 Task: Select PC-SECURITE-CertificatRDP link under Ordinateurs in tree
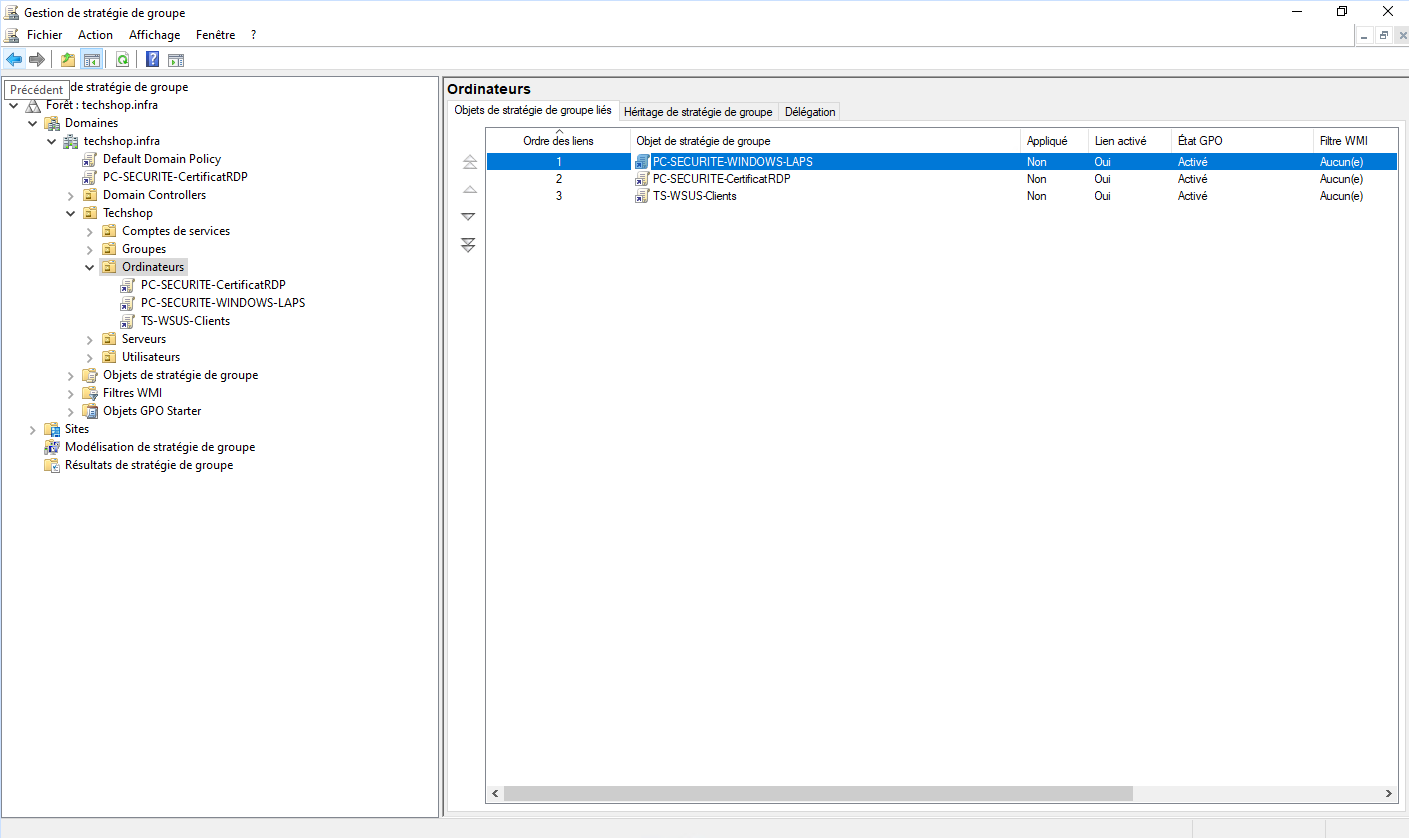tap(213, 285)
